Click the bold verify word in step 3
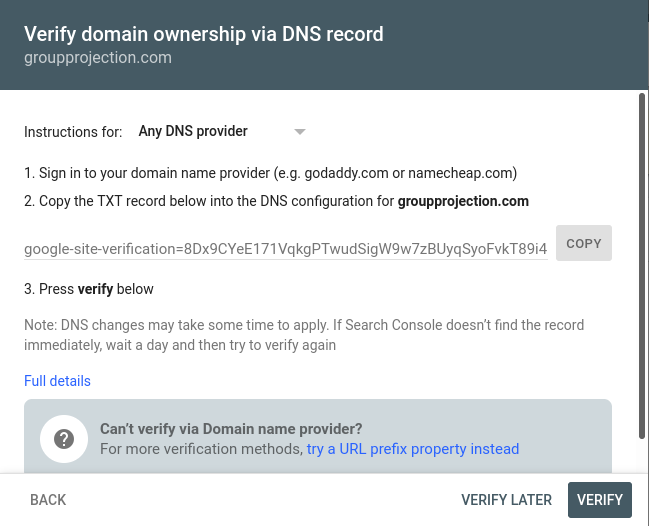The image size is (649, 526). [x=95, y=289]
